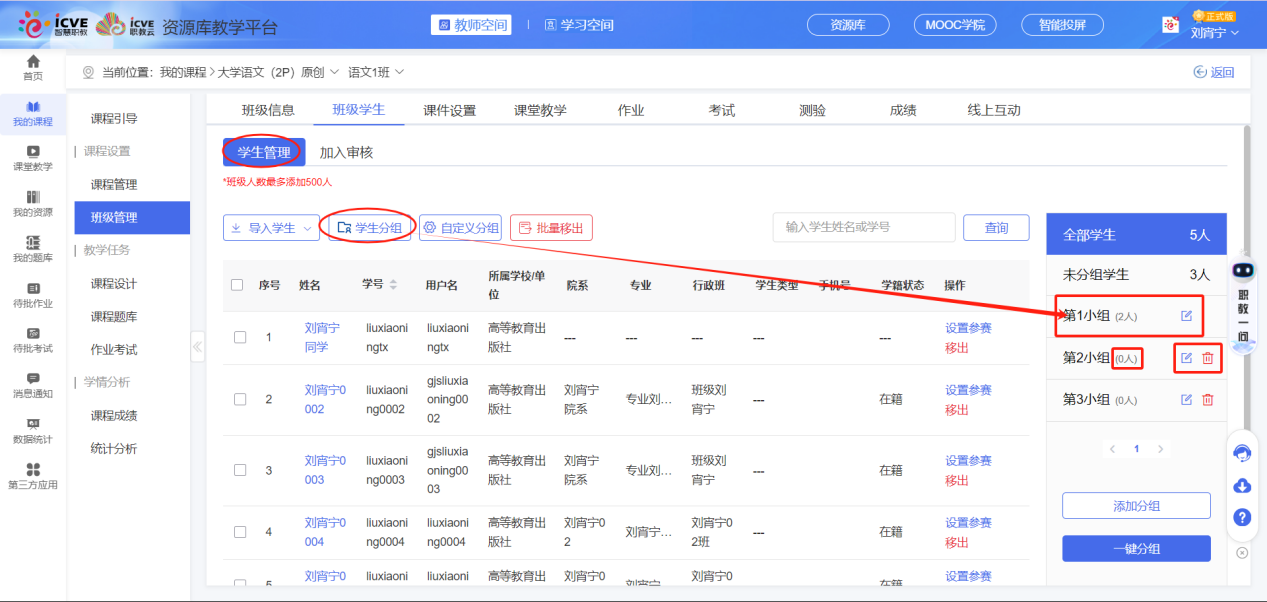Viewport: 1267px width, 602px height.
Task: Switch to the 加入审核 tab
Action: click(x=346, y=152)
